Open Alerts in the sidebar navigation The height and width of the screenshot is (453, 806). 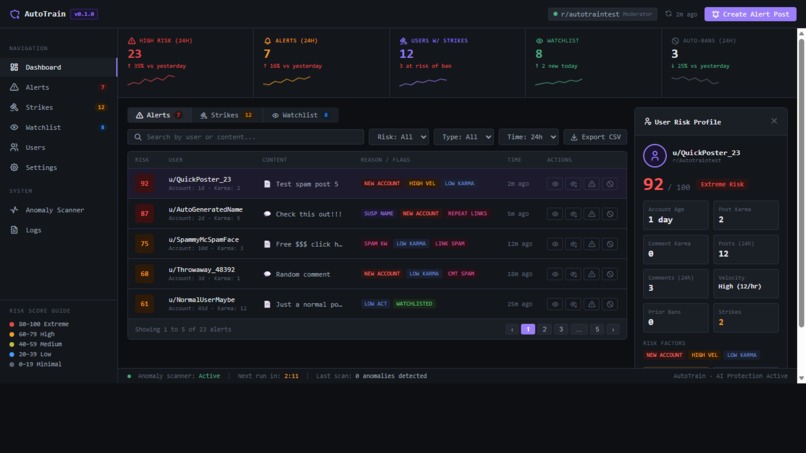[59, 87]
